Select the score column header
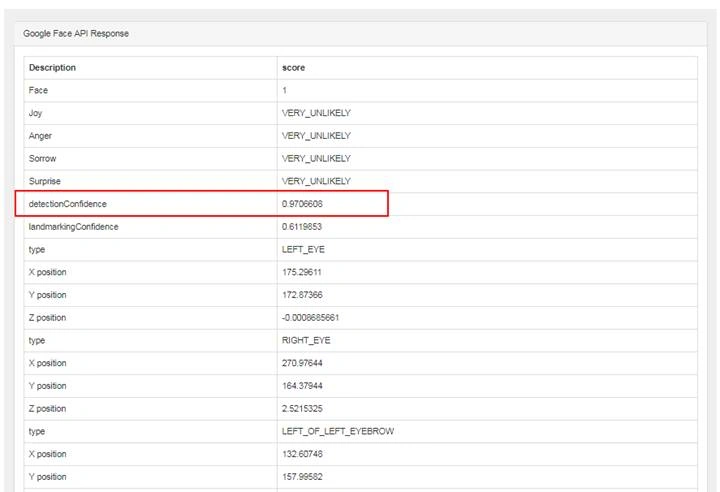Viewport: 720px width, 492px height. click(293, 68)
